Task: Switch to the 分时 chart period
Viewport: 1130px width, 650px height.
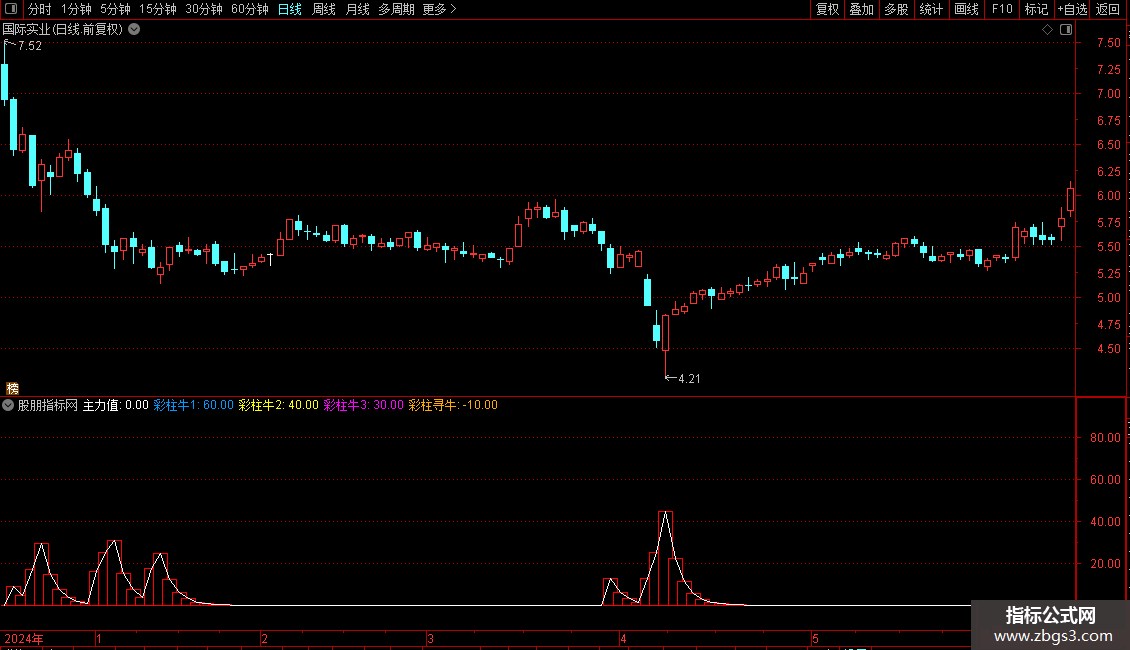Action: [x=40, y=9]
